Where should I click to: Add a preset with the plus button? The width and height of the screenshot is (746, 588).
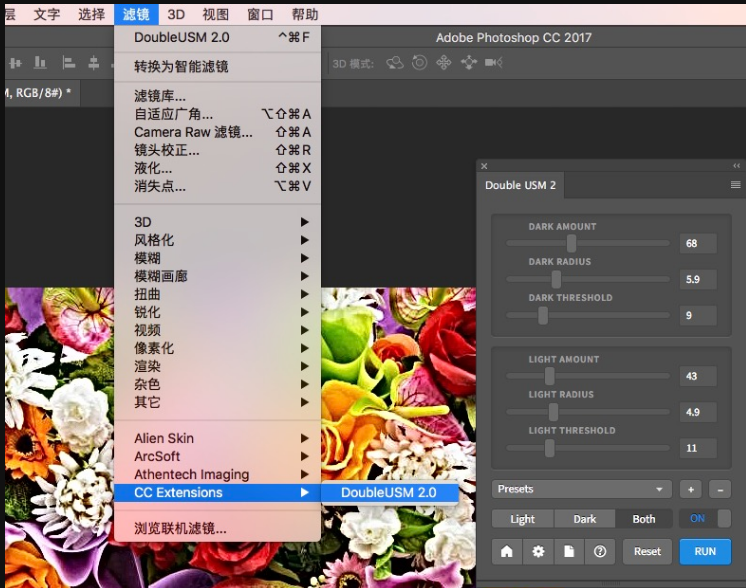690,489
